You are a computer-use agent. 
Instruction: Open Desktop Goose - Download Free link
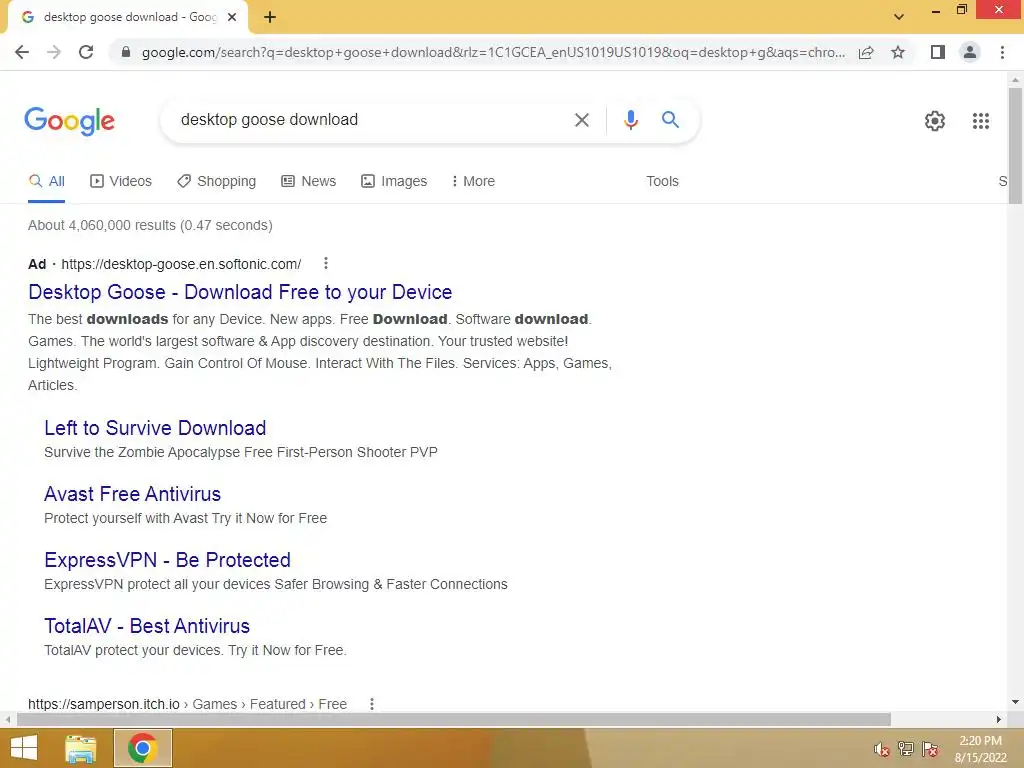(240, 292)
